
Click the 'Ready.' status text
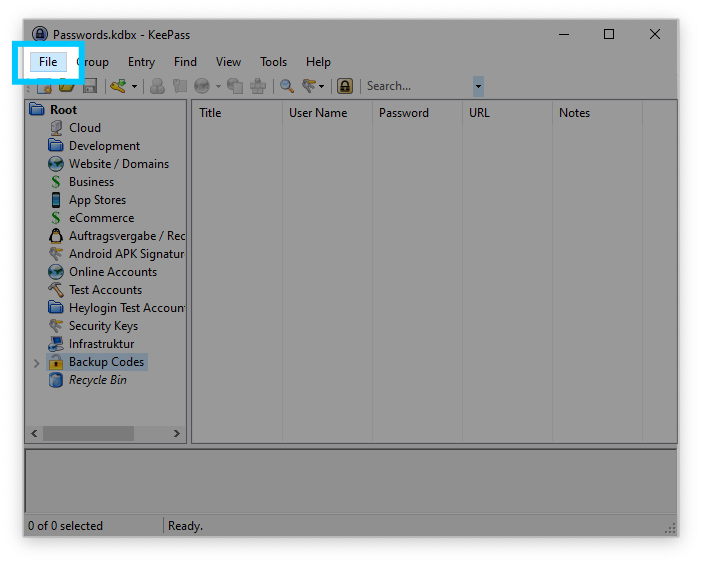point(185,526)
